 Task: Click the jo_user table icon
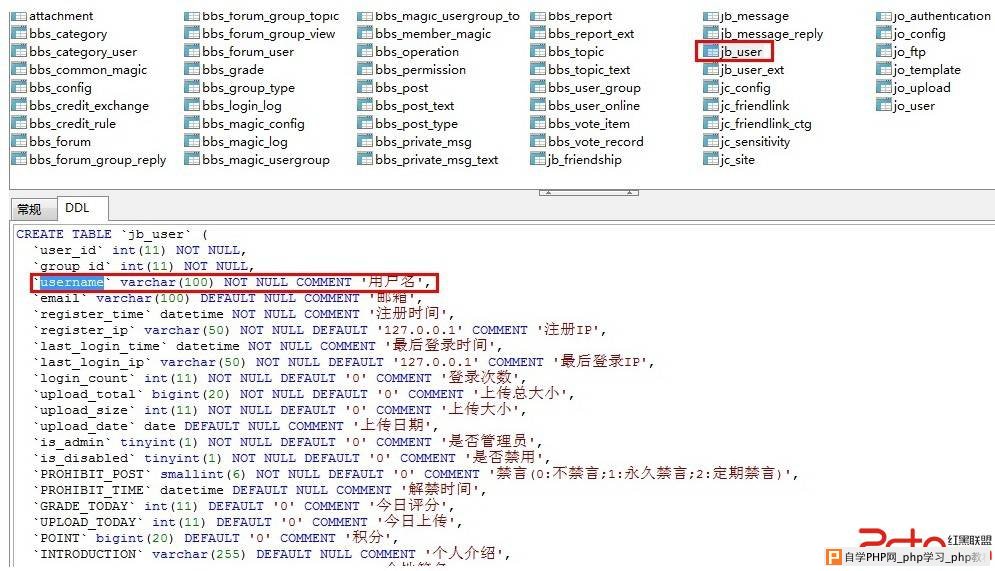pos(884,106)
